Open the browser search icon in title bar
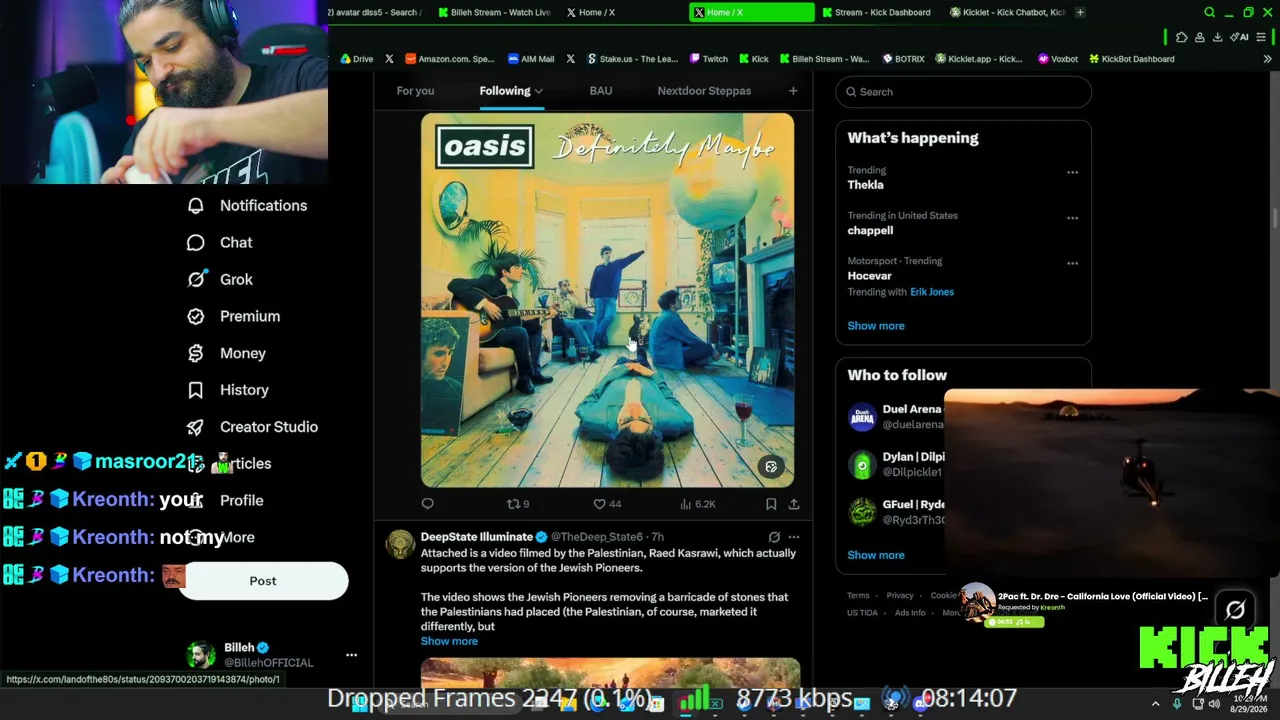 point(1210,12)
